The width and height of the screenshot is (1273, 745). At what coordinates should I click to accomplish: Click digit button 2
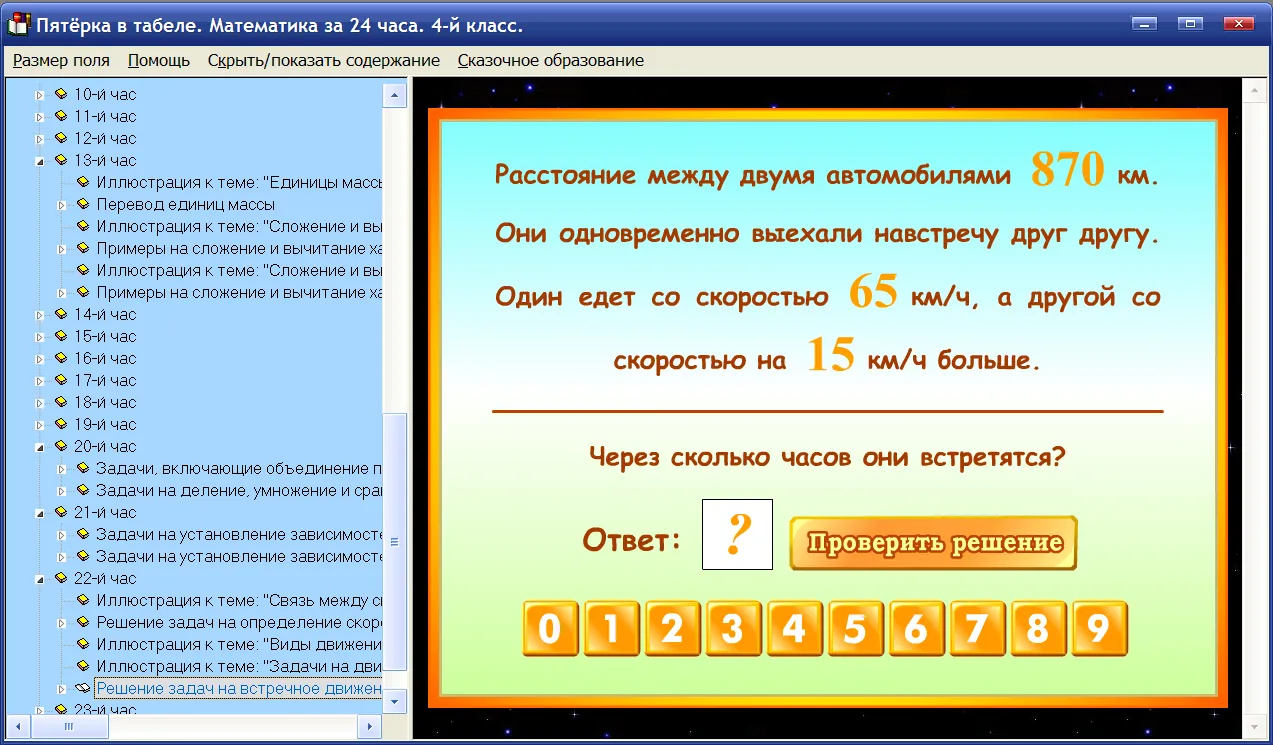(672, 629)
